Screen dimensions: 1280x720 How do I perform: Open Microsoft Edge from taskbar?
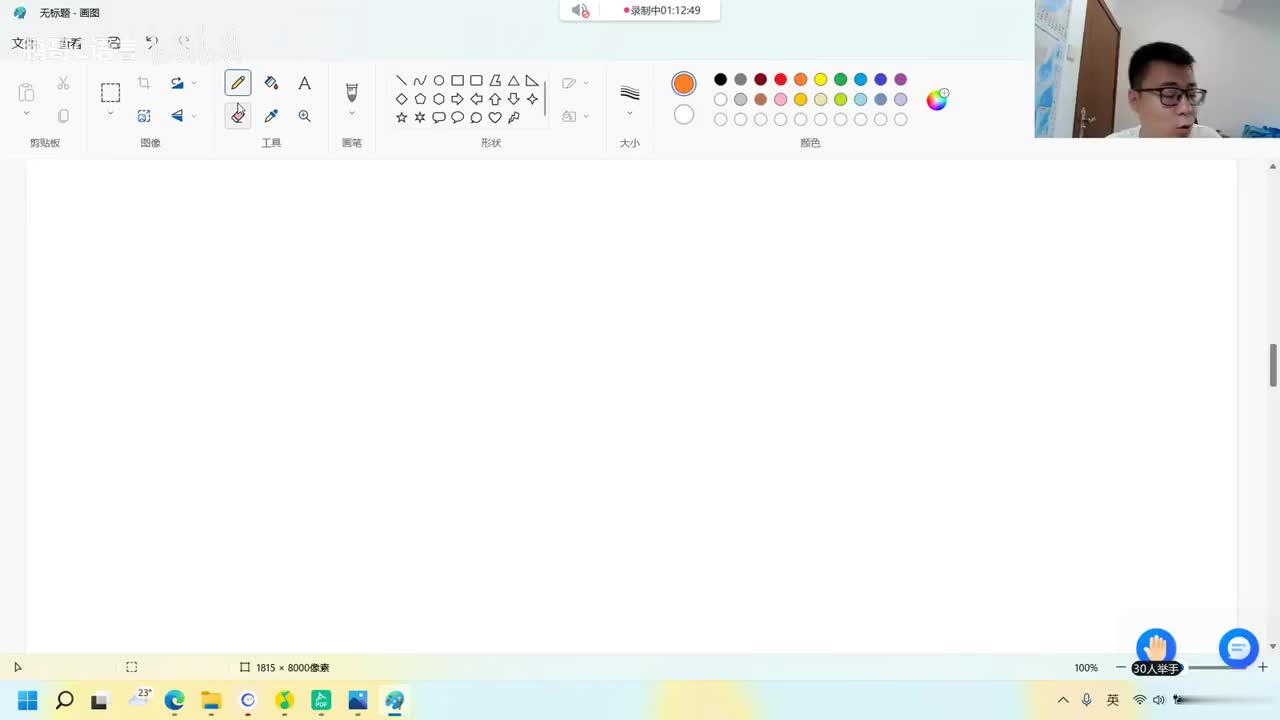tap(174, 700)
